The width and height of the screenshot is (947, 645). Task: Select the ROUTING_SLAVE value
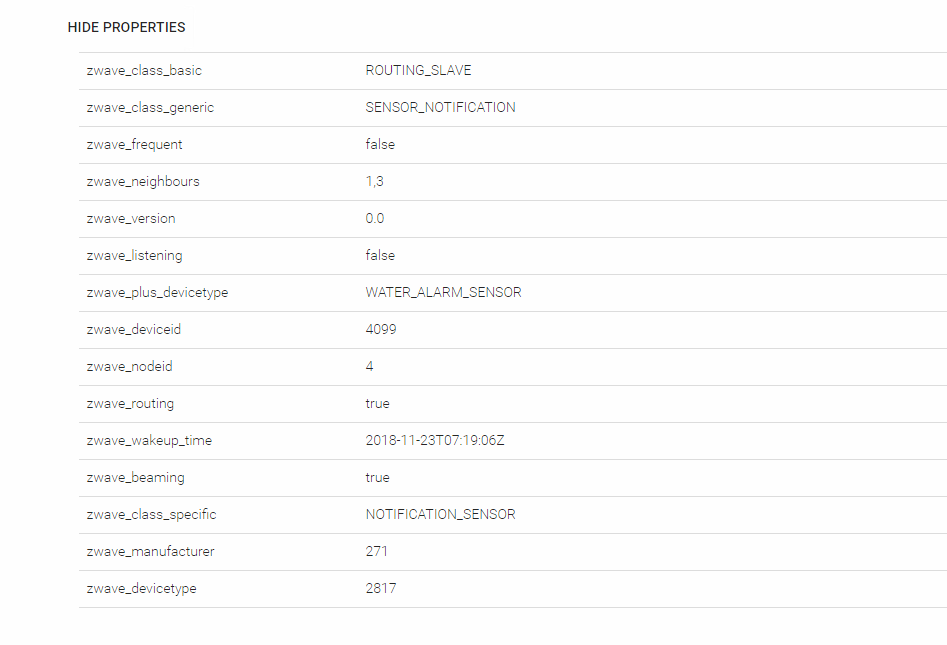(418, 71)
